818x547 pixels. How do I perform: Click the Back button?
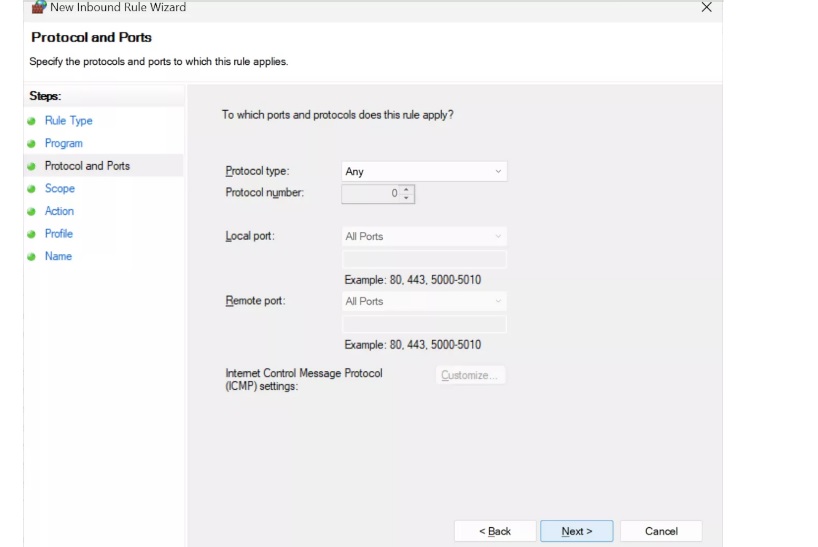pos(495,531)
